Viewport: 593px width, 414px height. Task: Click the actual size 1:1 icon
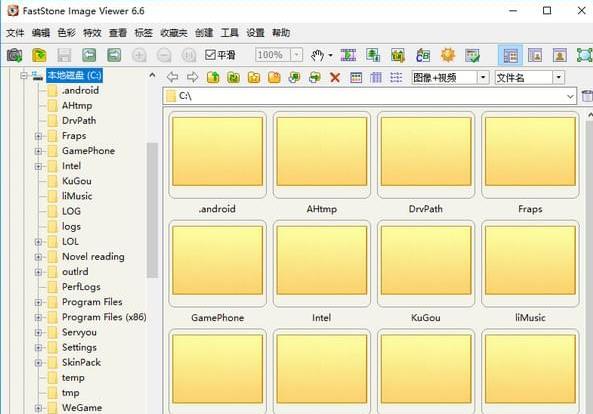[189, 56]
